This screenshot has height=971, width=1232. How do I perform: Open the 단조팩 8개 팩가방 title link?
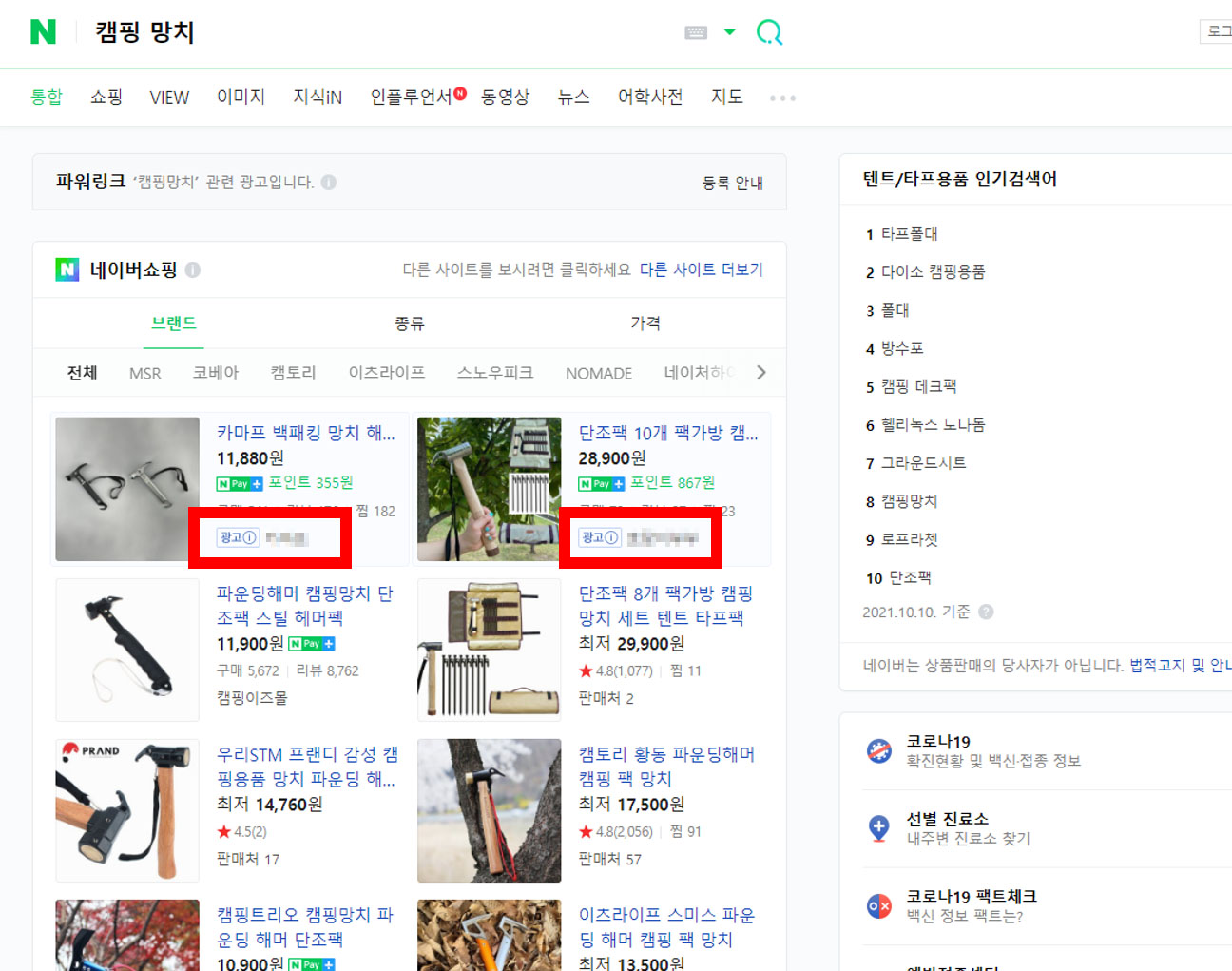click(x=666, y=606)
